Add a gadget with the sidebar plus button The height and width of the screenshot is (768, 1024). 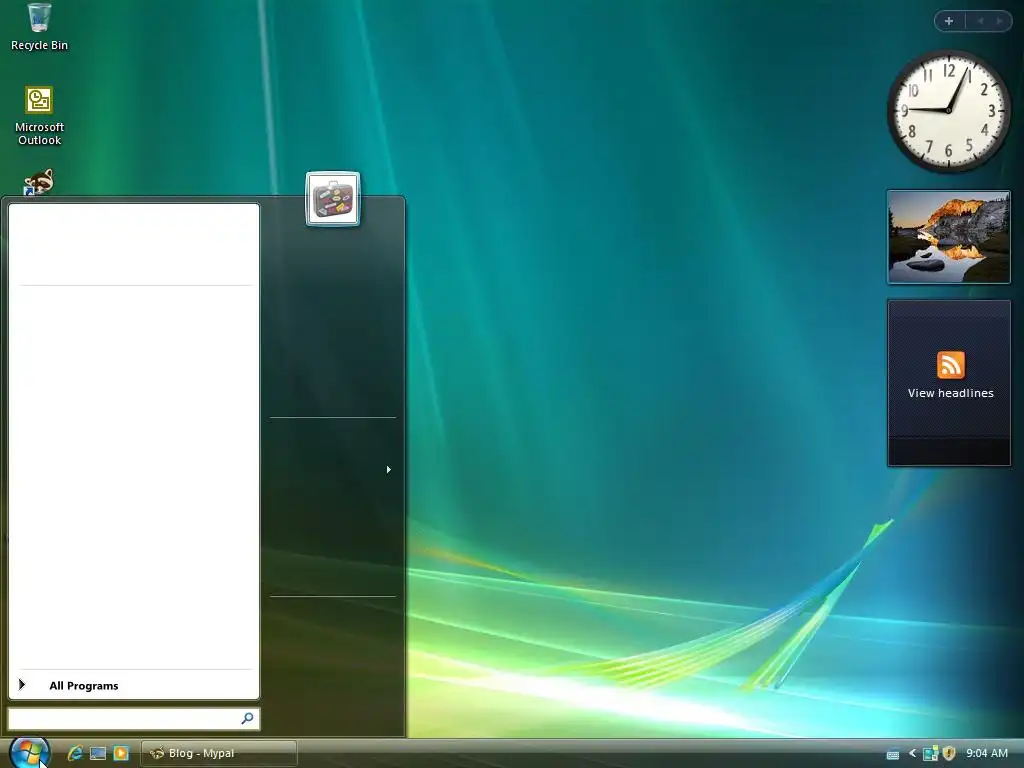click(x=949, y=21)
